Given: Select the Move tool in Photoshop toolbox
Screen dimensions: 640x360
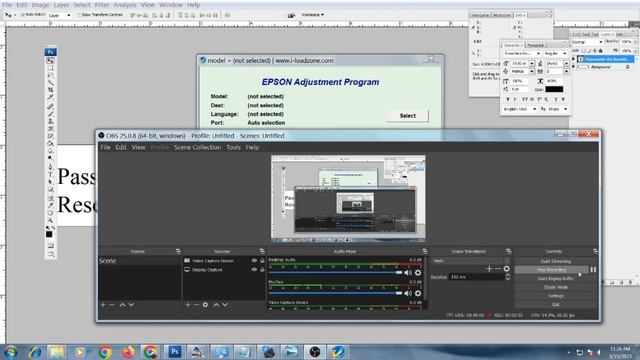Looking at the screenshot, I should pos(51,60).
